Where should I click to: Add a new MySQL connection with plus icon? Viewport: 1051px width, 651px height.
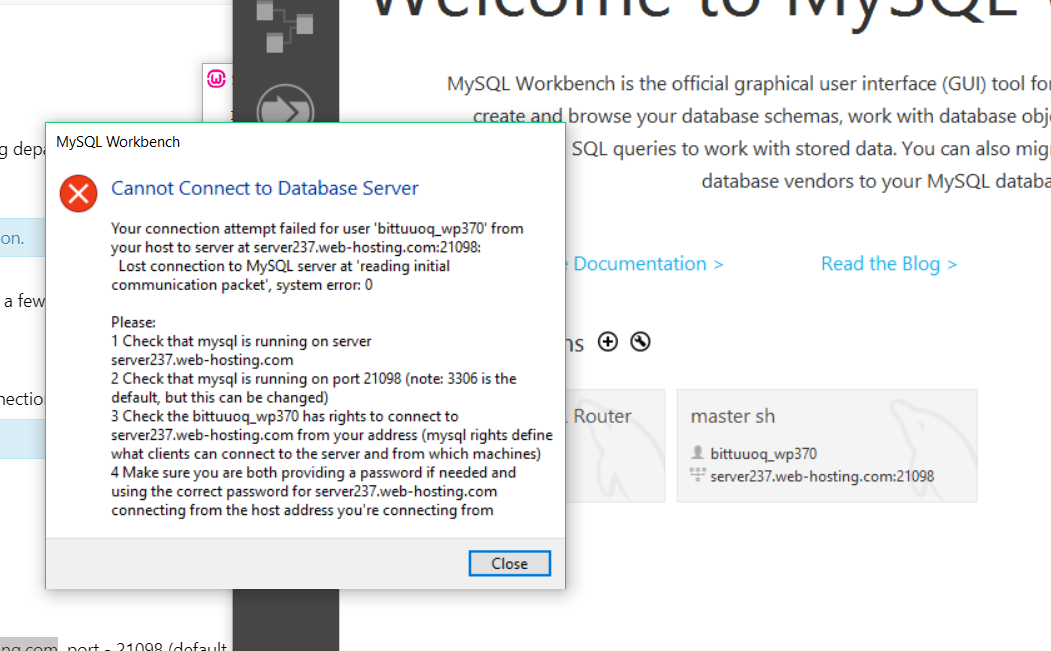[x=608, y=342]
